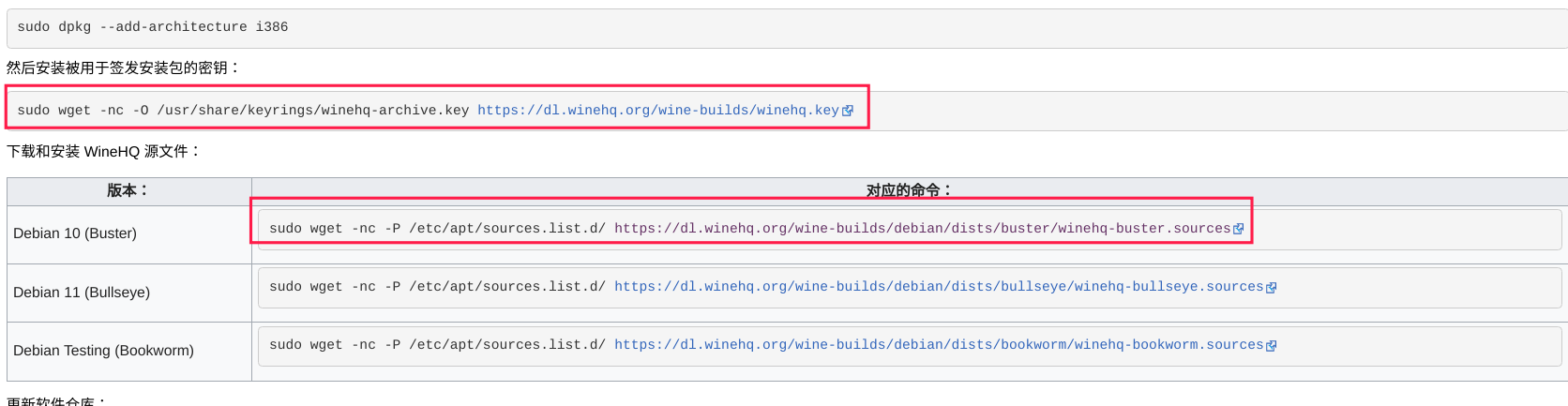The width and height of the screenshot is (1568, 406).
Task: Click external-link icon after winehq-bookworm.sources
Action: [x=1272, y=346]
